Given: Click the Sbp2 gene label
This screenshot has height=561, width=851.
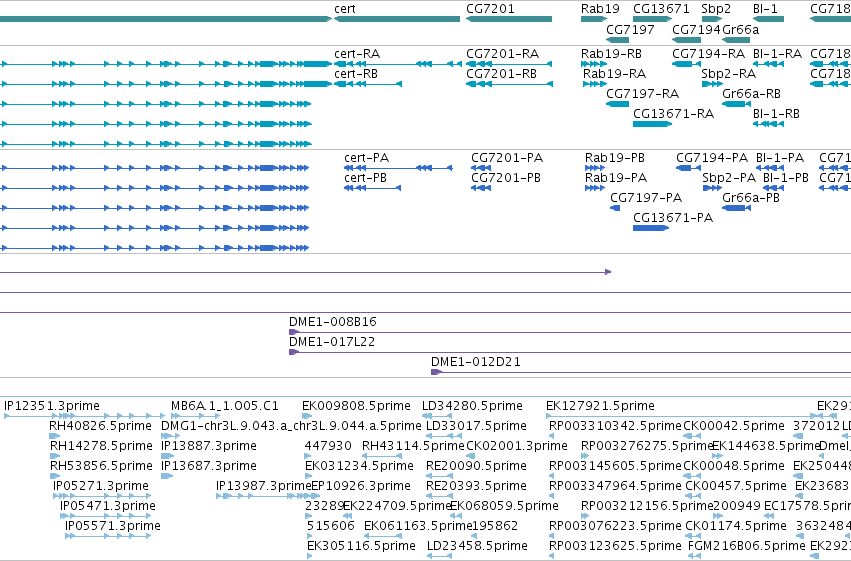Looking at the screenshot, I should pyautogui.click(x=716, y=9).
